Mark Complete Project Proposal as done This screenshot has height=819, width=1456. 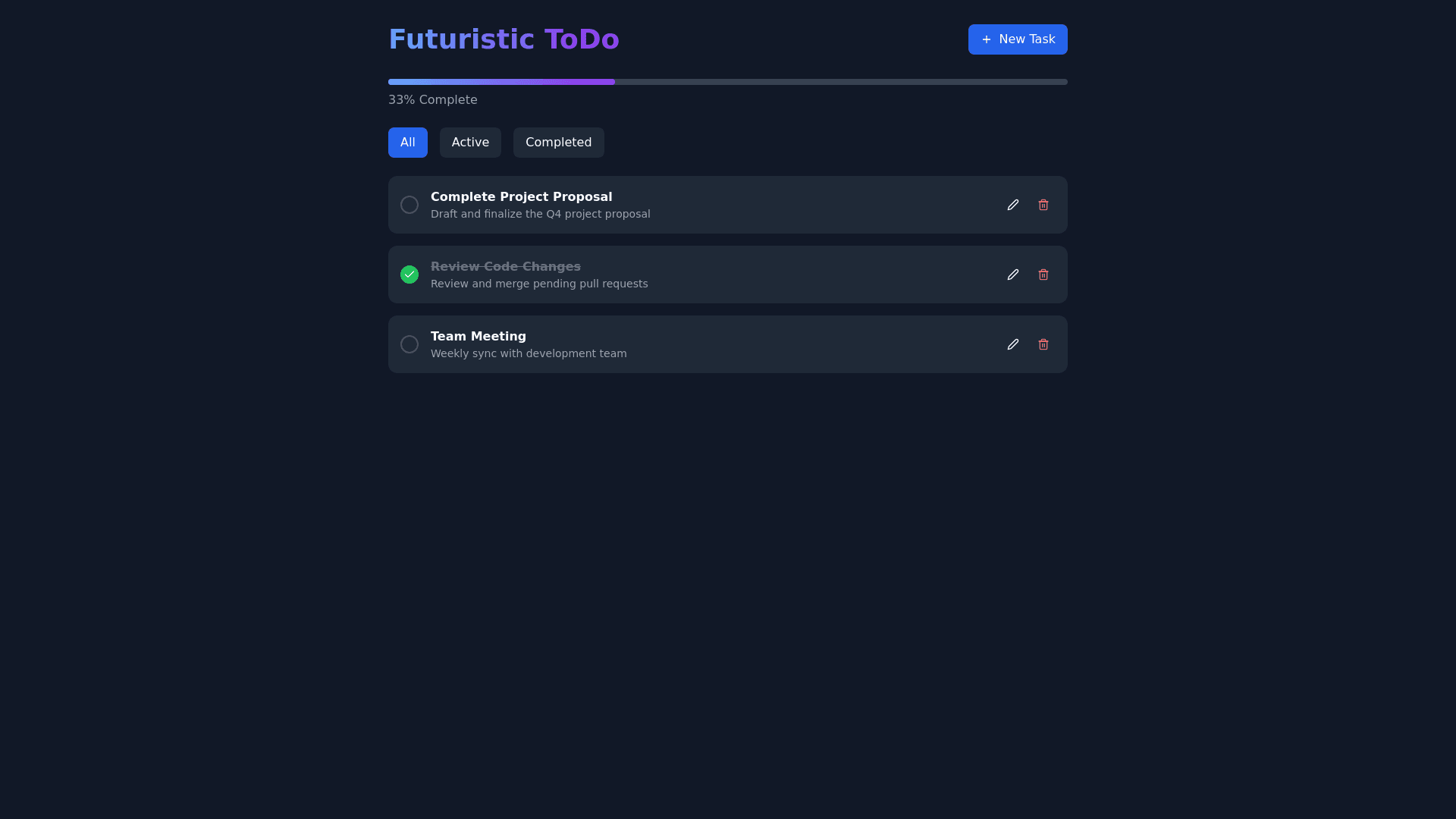tap(409, 205)
